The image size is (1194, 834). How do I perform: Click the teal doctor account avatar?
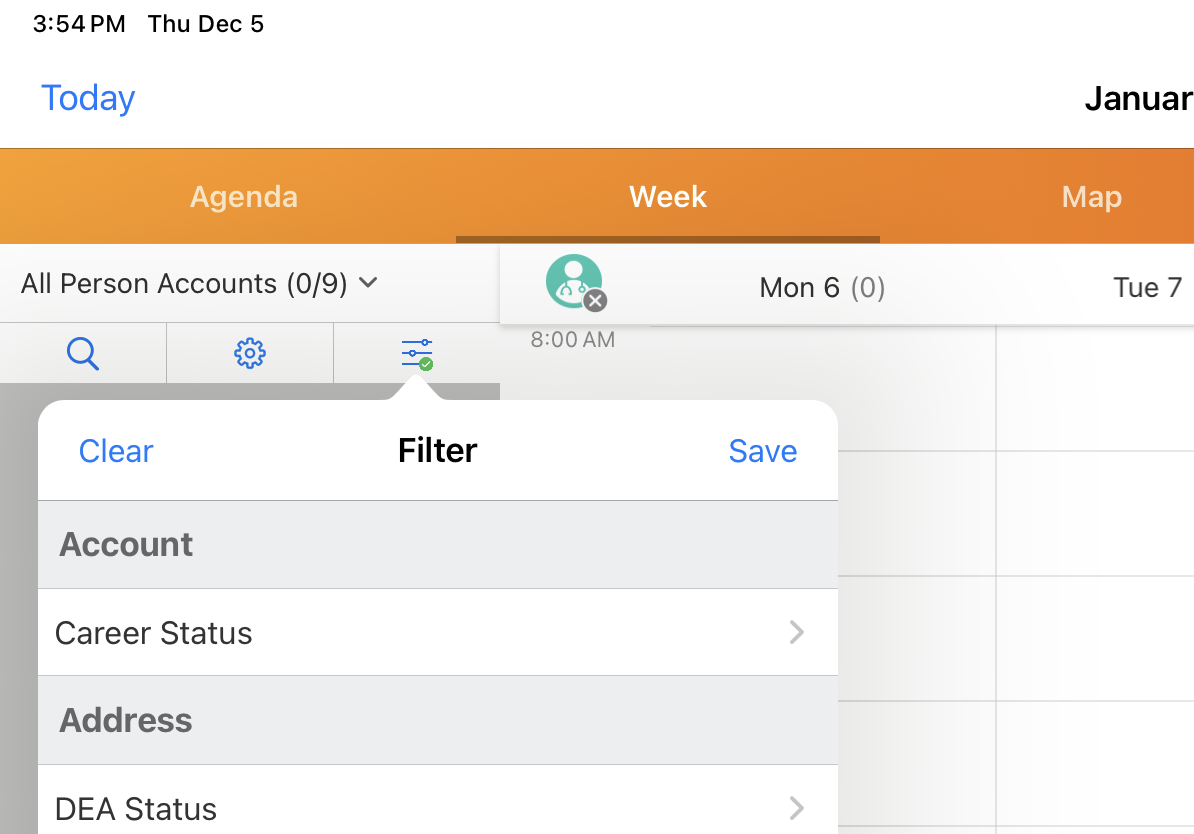[x=573, y=281]
